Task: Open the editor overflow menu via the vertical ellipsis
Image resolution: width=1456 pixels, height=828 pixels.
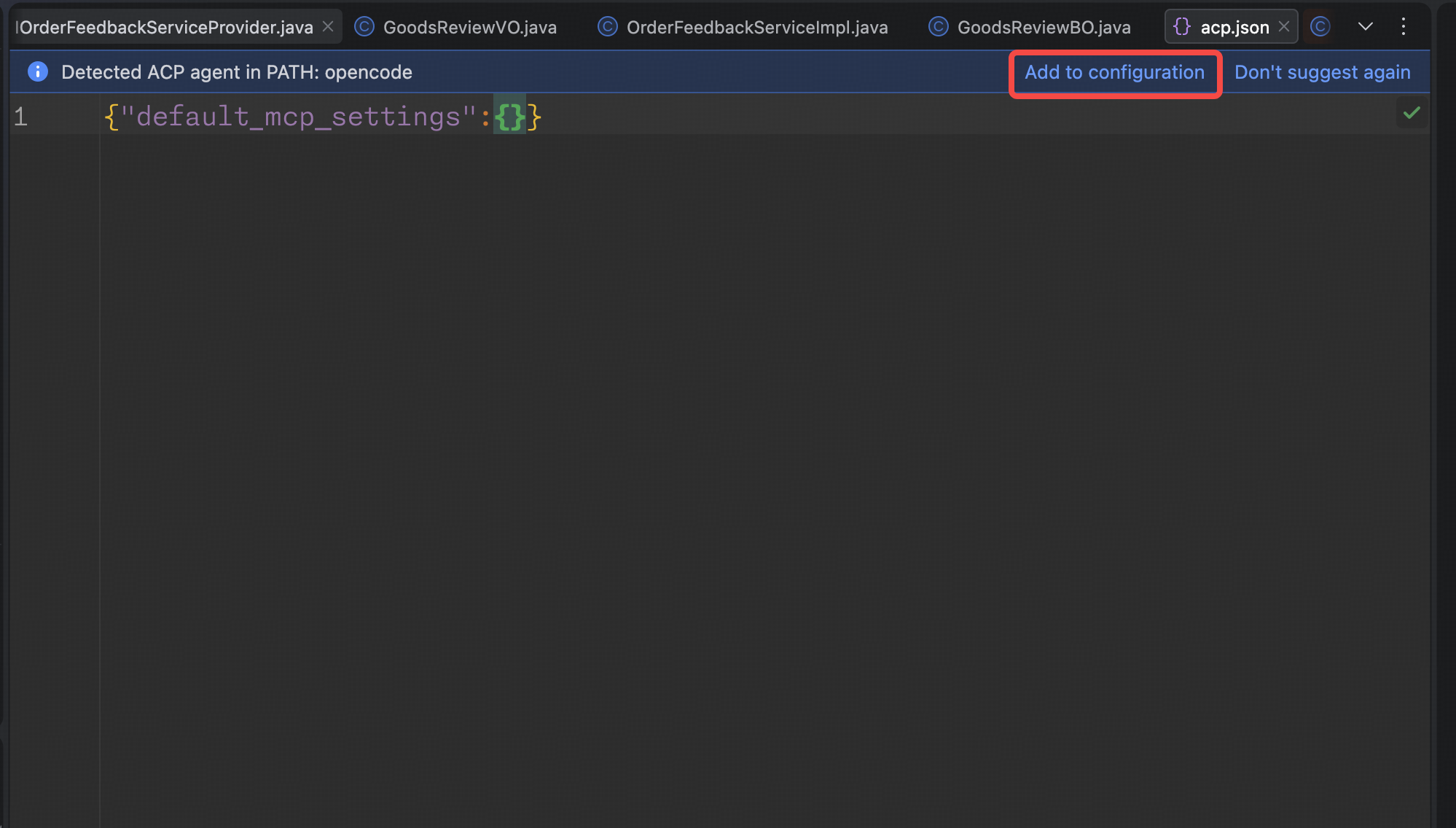Action: (1403, 26)
